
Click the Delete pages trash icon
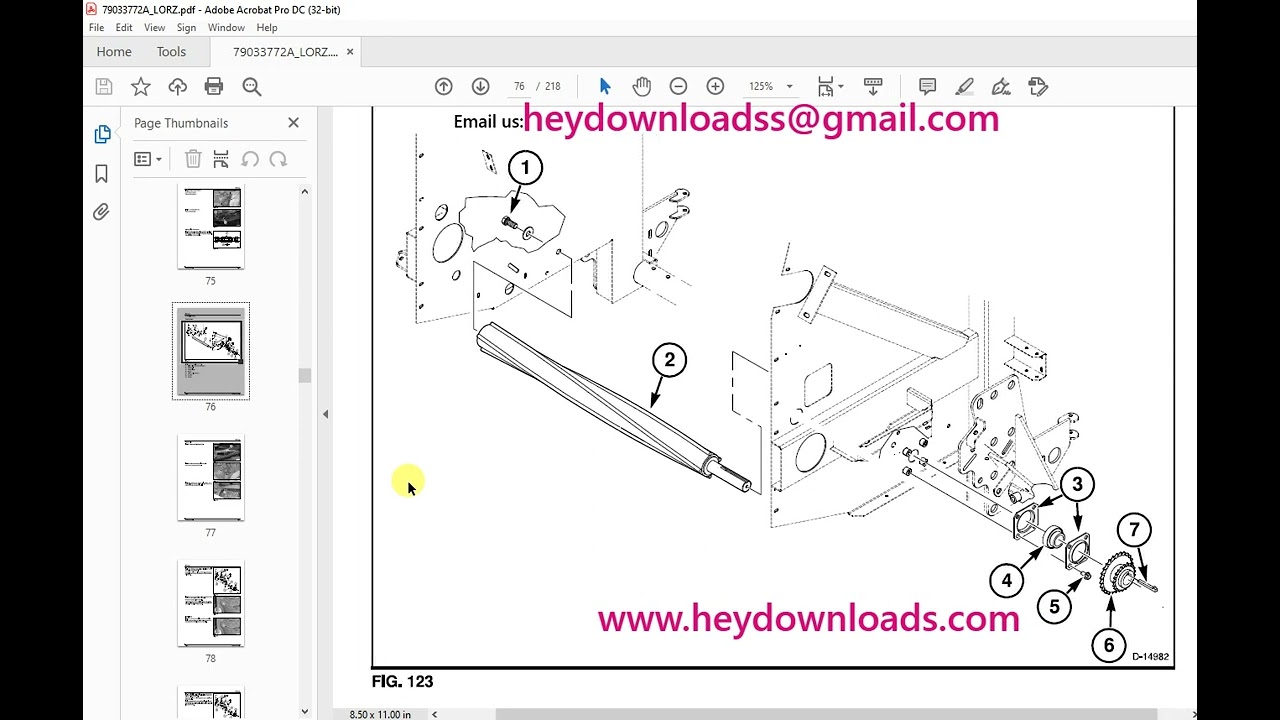click(193, 159)
